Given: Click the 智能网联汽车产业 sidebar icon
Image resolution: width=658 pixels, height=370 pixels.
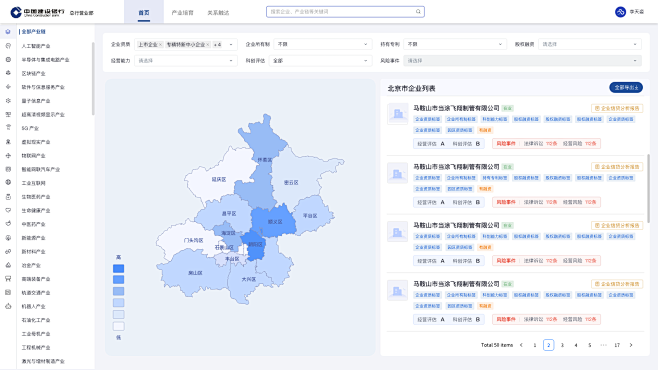Looking at the screenshot, I should click(x=8, y=169).
